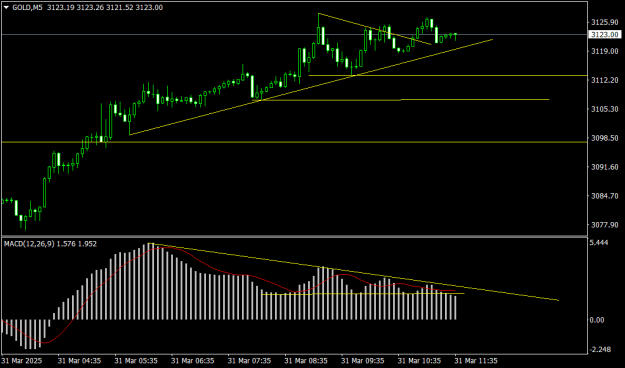The height and width of the screenshot is (368, 625).
Task: Select the 3125.90 price scale label
Action: [605, 22]
